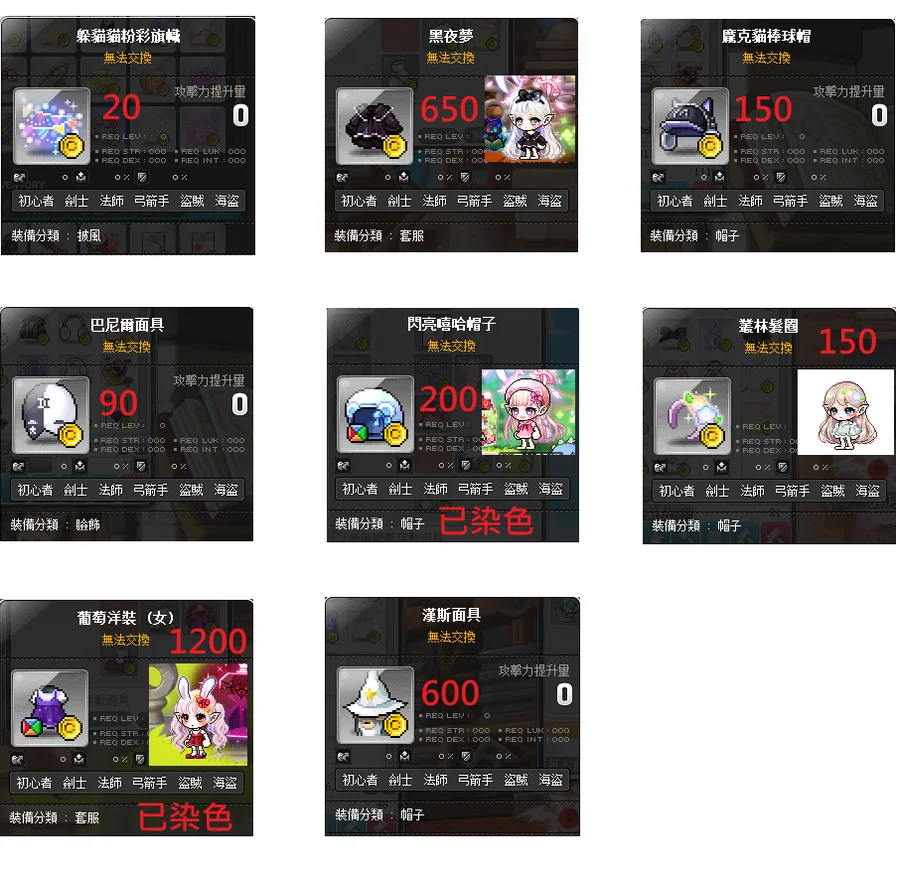The image size is (900, 878).
Task: Click the 葡萄洋裝 purple dress icon
Action: (x=50, y=708)
